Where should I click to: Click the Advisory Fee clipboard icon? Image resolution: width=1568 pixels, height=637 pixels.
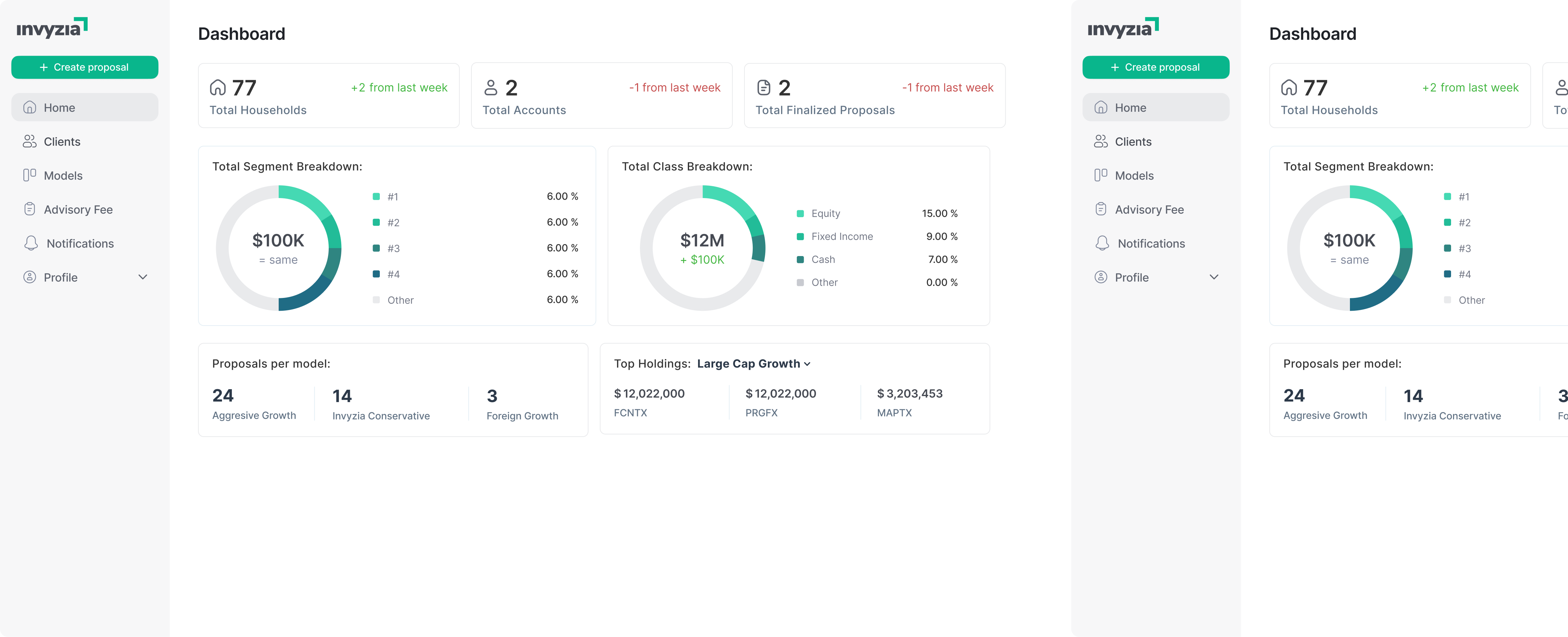[x=29, y=210]
